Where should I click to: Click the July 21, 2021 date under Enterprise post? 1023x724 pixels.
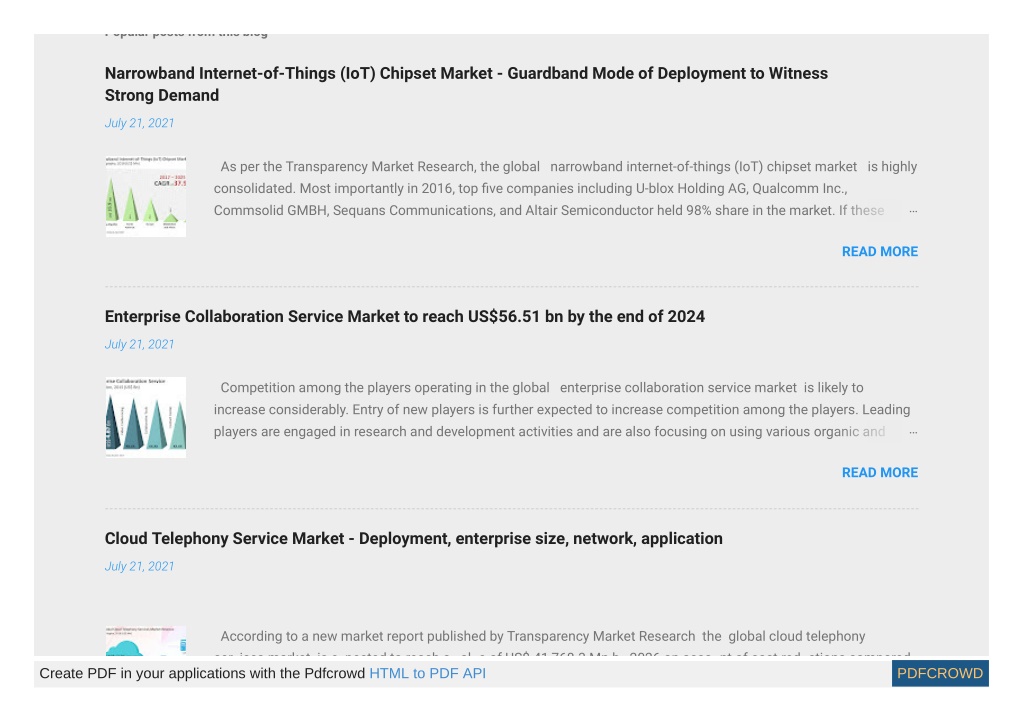coord(140,344)
